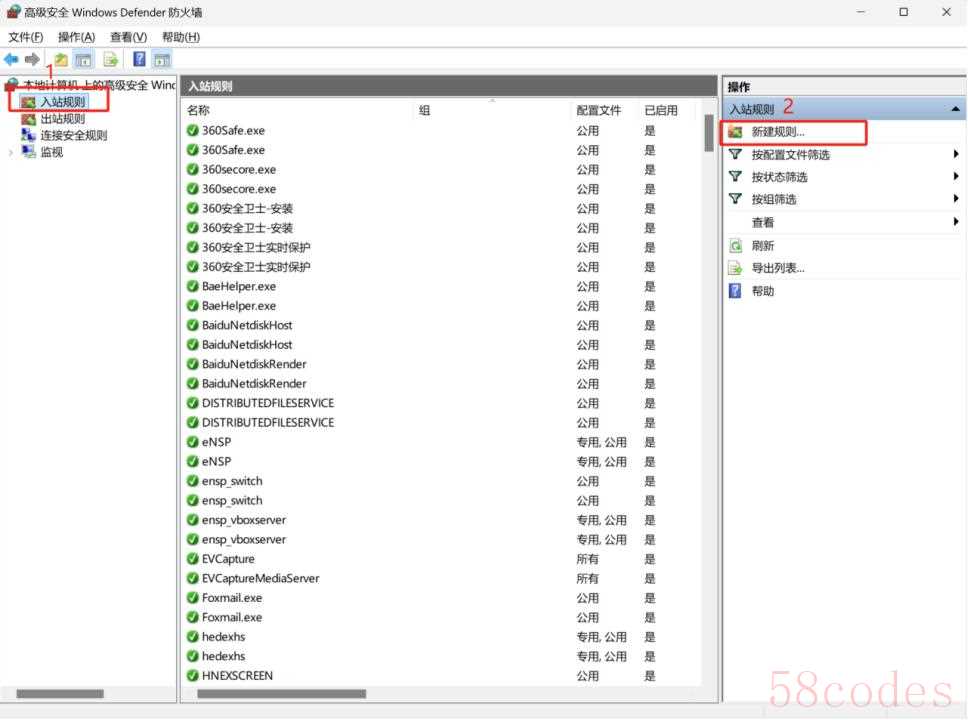The width and height of the screenshot is (968, 720).
Task: Sort by the 组 column header
Action: 492,111
